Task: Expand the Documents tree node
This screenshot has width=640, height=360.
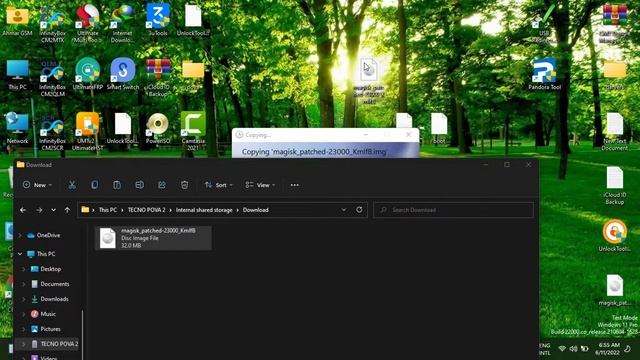Action: pos(23,284)
